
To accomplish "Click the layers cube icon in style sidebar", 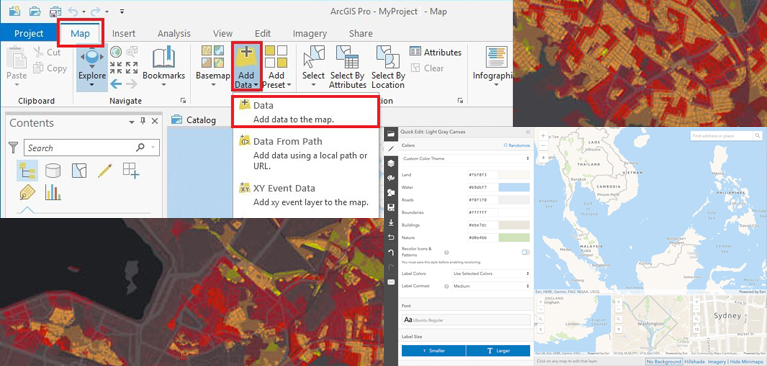I will click(x=391, y=163).
